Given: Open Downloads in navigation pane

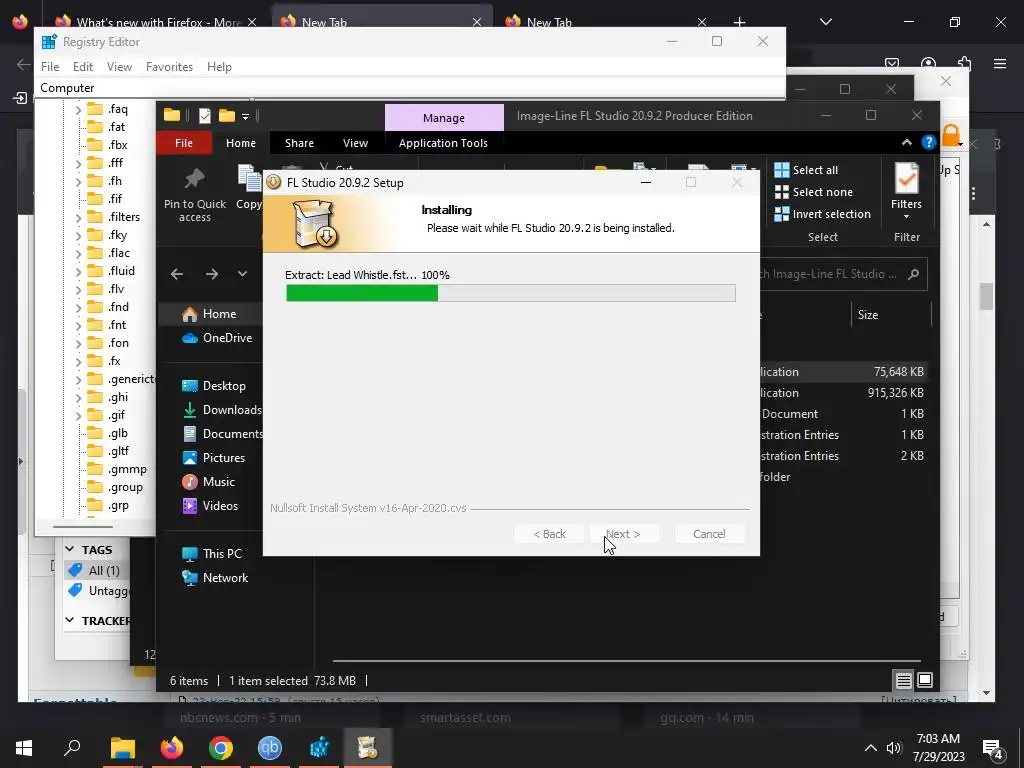Looking at the screenshot, I should (222, 409).
